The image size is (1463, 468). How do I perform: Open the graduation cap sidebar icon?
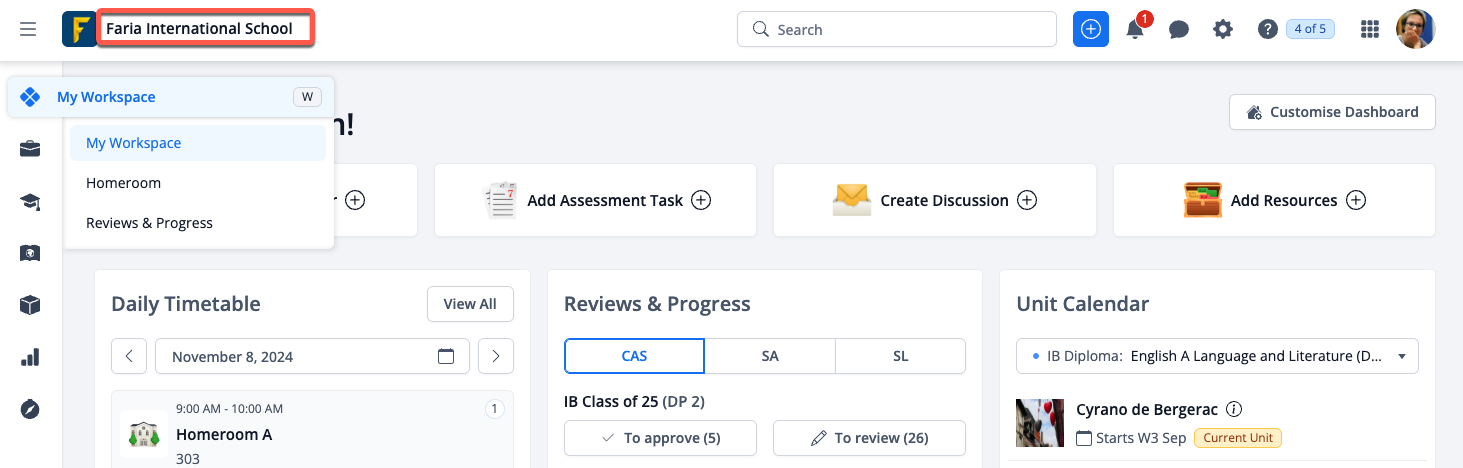(x=30, y=202)
